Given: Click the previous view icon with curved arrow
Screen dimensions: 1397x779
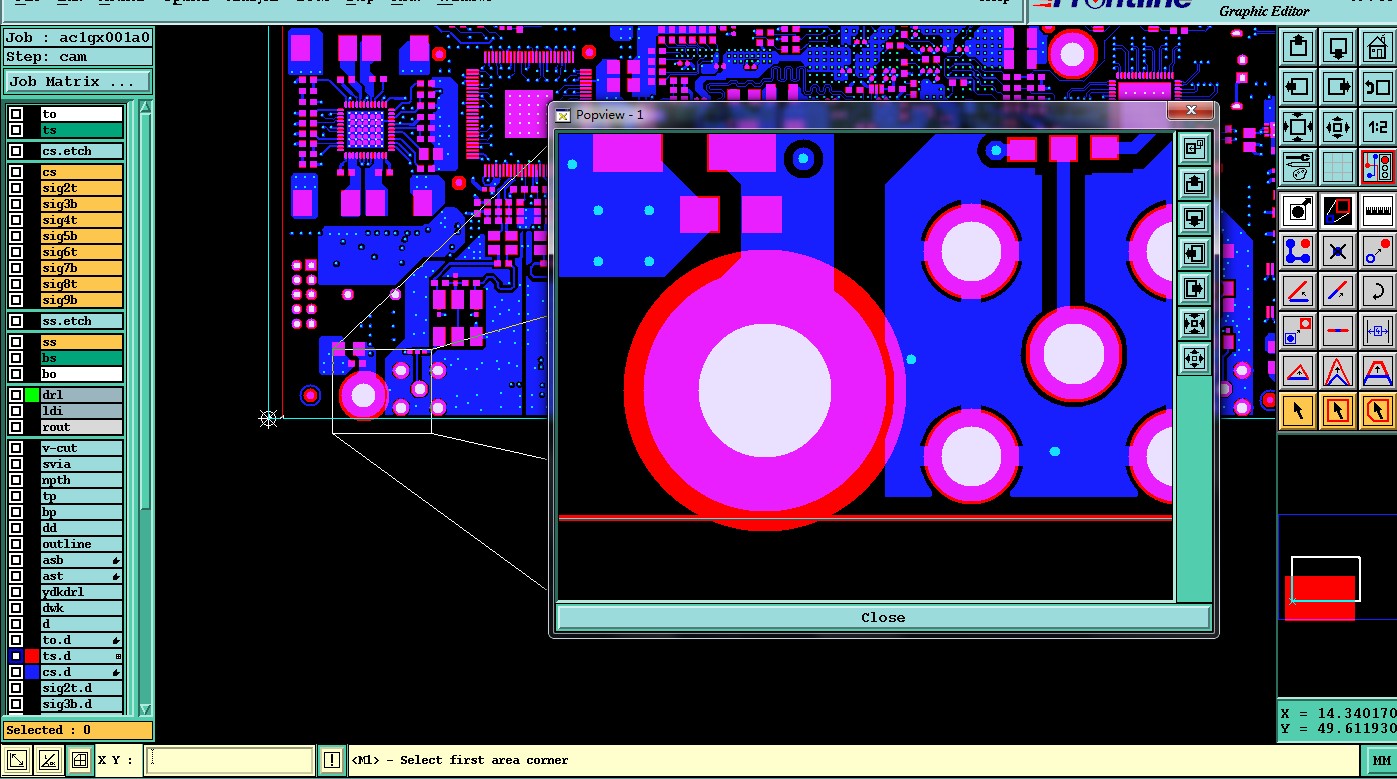Looking at the screenshot, I should click(1378, 87).
